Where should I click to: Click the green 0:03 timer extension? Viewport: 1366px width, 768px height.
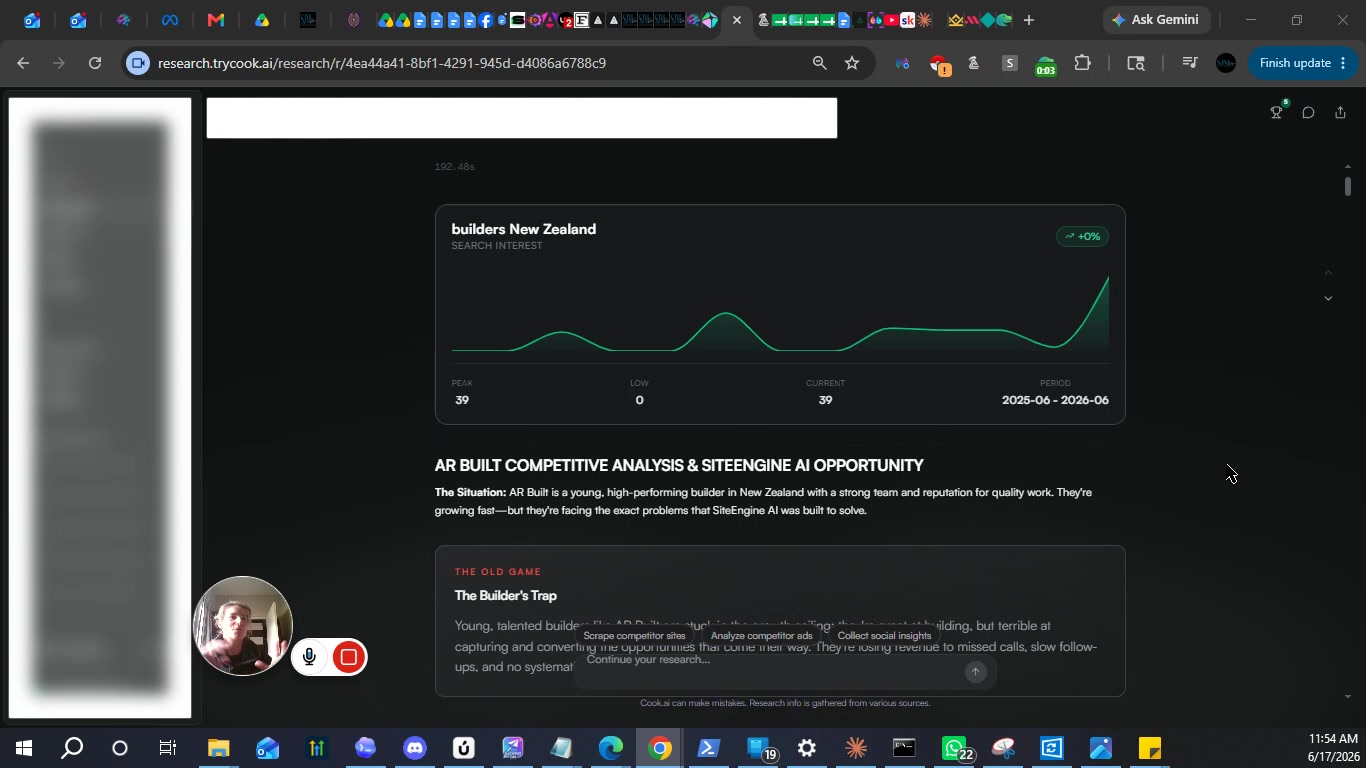(1045, 65)
